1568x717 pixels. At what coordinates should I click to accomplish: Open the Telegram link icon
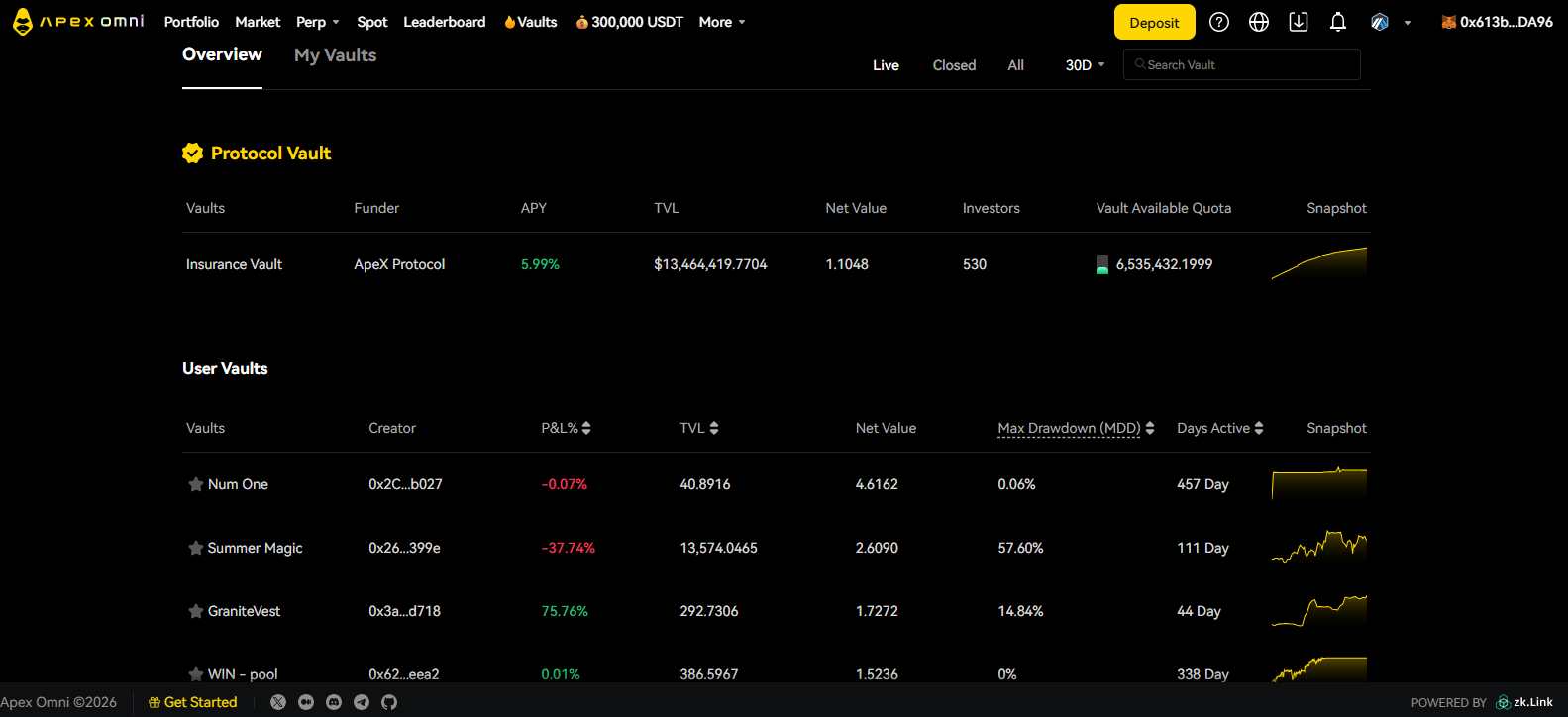[362, 702]
